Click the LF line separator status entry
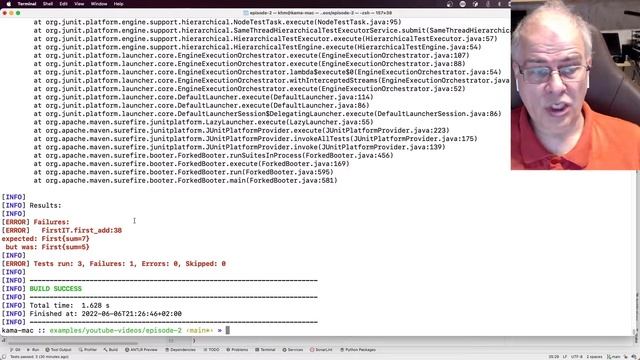Screen dimensions: 640x360 (565, 357)
